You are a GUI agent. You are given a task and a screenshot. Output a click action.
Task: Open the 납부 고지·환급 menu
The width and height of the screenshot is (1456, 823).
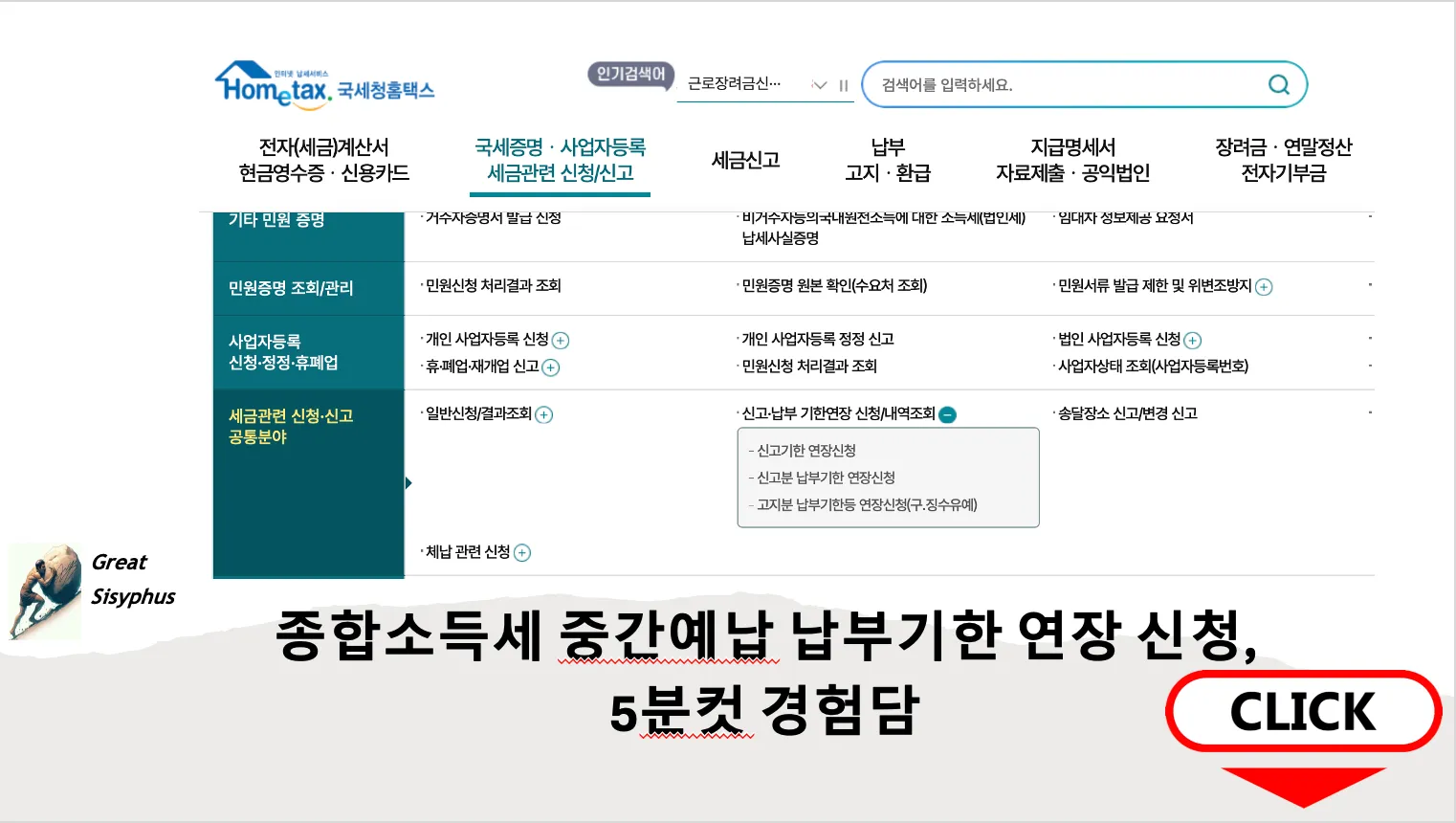[x=888, y=161]
